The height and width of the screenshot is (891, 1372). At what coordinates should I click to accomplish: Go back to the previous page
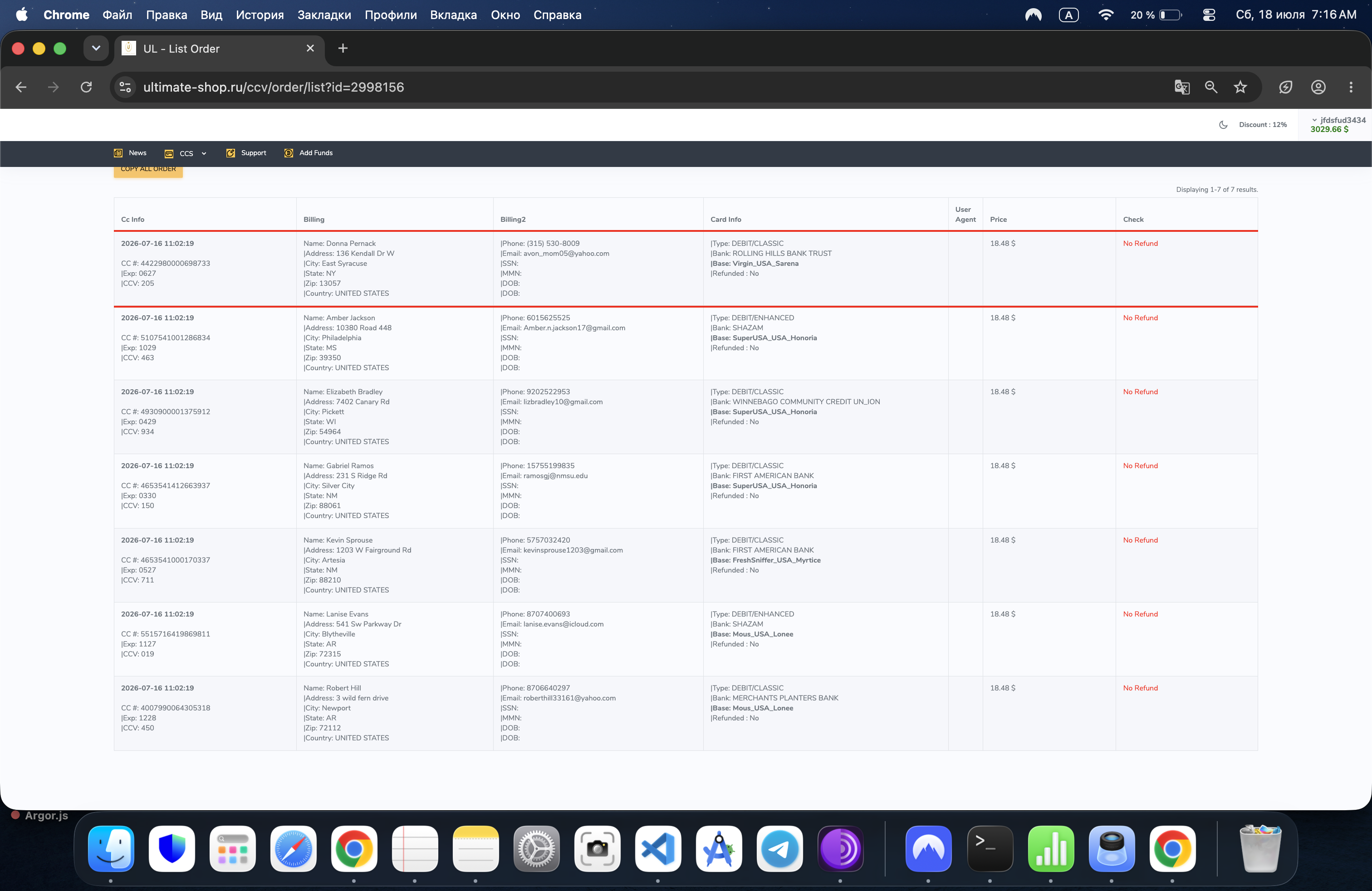point(21,87)
